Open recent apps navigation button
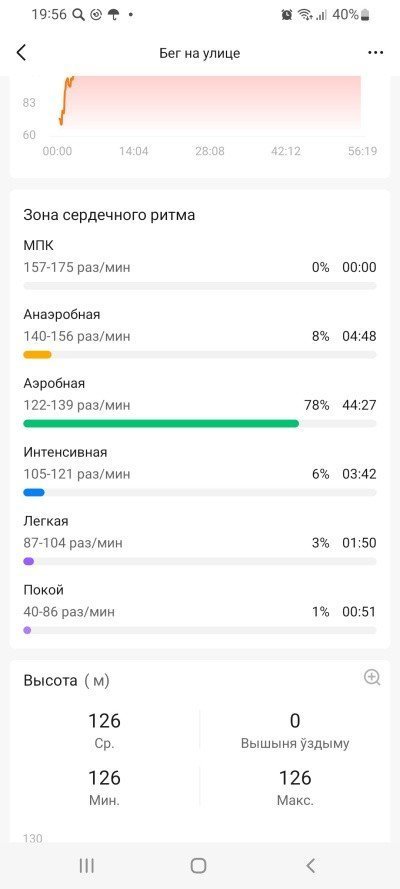This screenshot has width=400, height=889. [87, 865]
